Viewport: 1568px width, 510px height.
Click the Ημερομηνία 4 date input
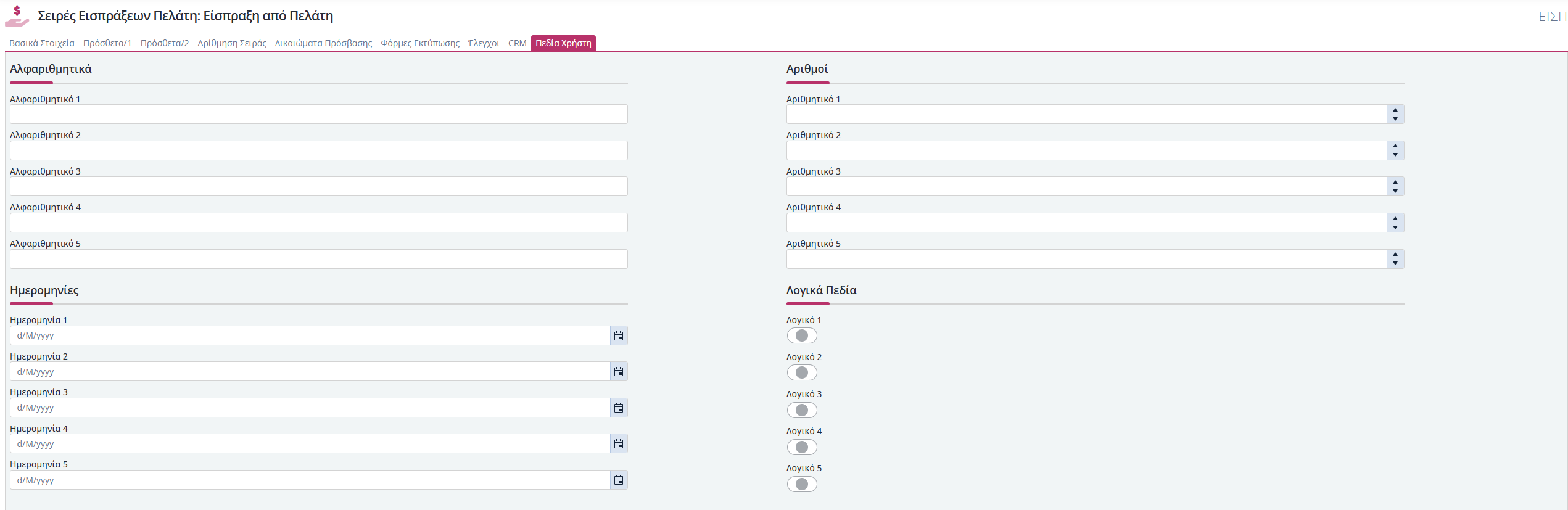click(310, 443)
